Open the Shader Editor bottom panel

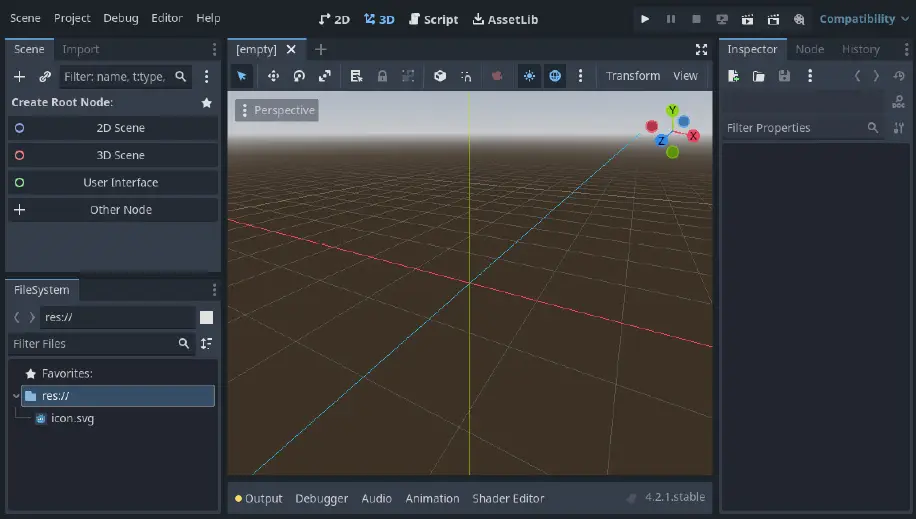tap(508, 498)
